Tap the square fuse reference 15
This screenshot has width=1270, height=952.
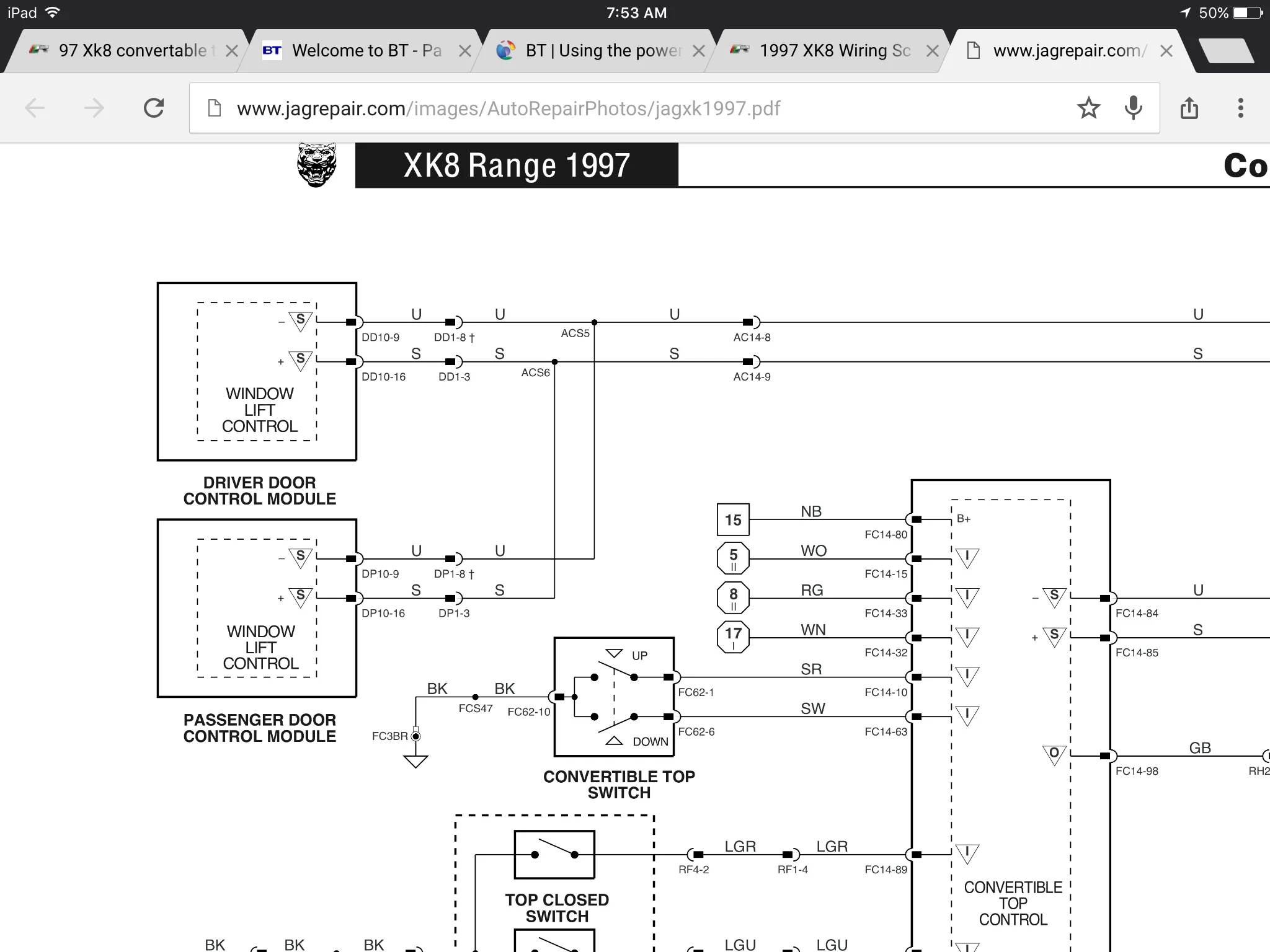(x=733, y=519)
